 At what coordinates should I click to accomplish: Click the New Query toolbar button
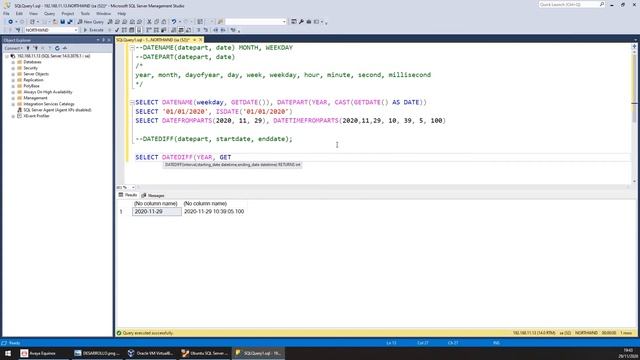tap(91, 22)
